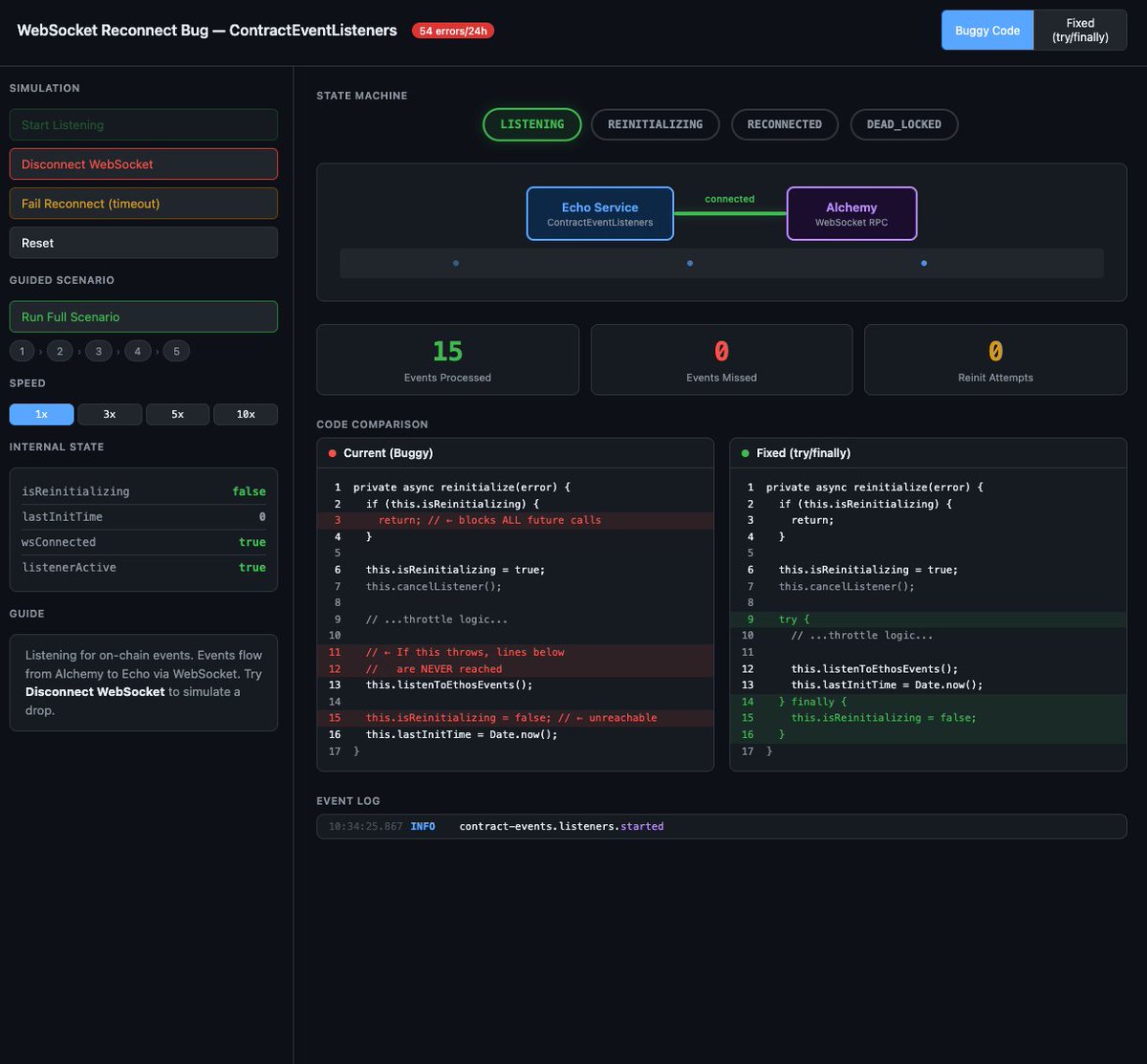
Task: Click the event log listeners.started entry
Action: (722, 826)
